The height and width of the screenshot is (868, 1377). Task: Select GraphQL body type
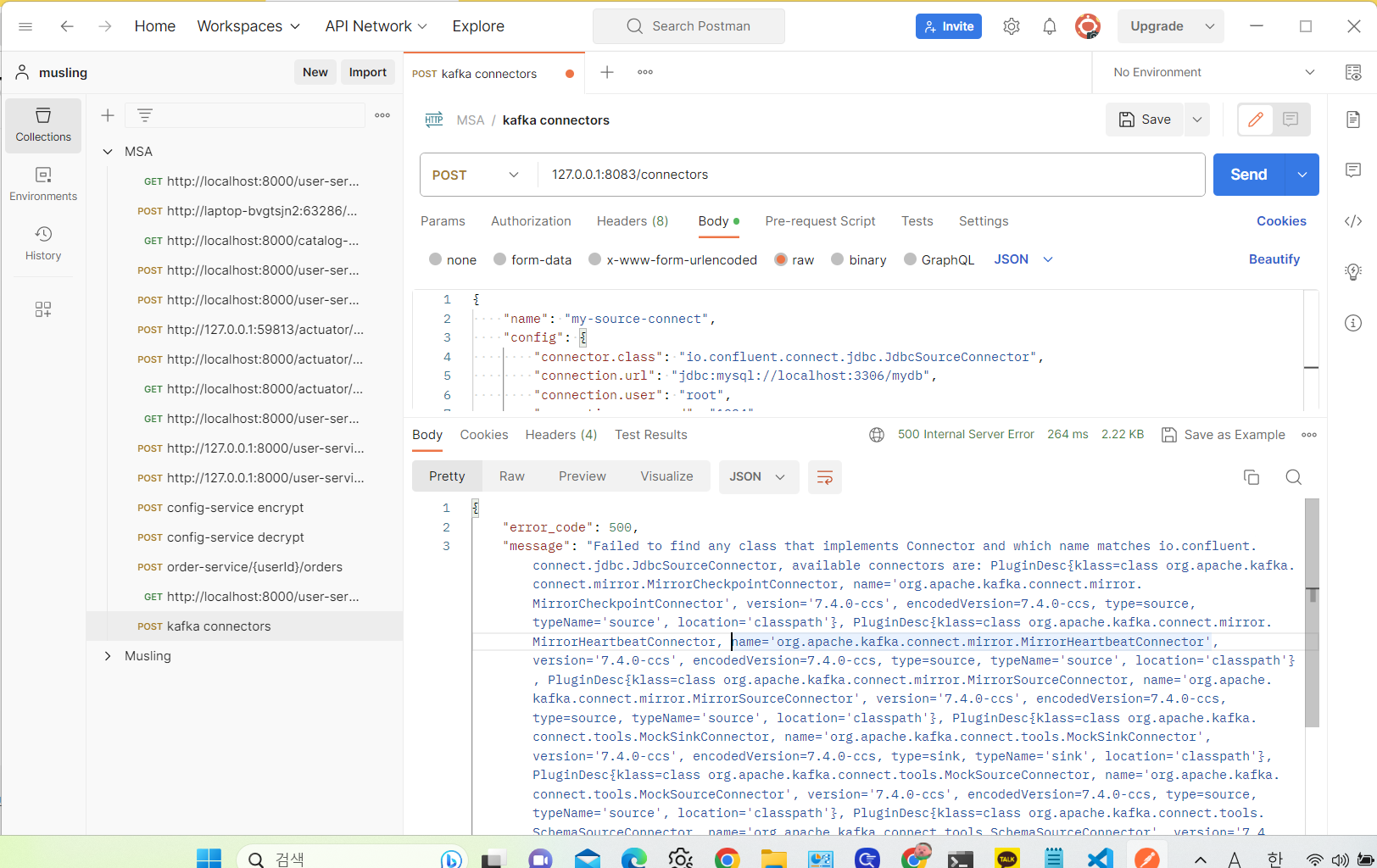pos(910,259)
